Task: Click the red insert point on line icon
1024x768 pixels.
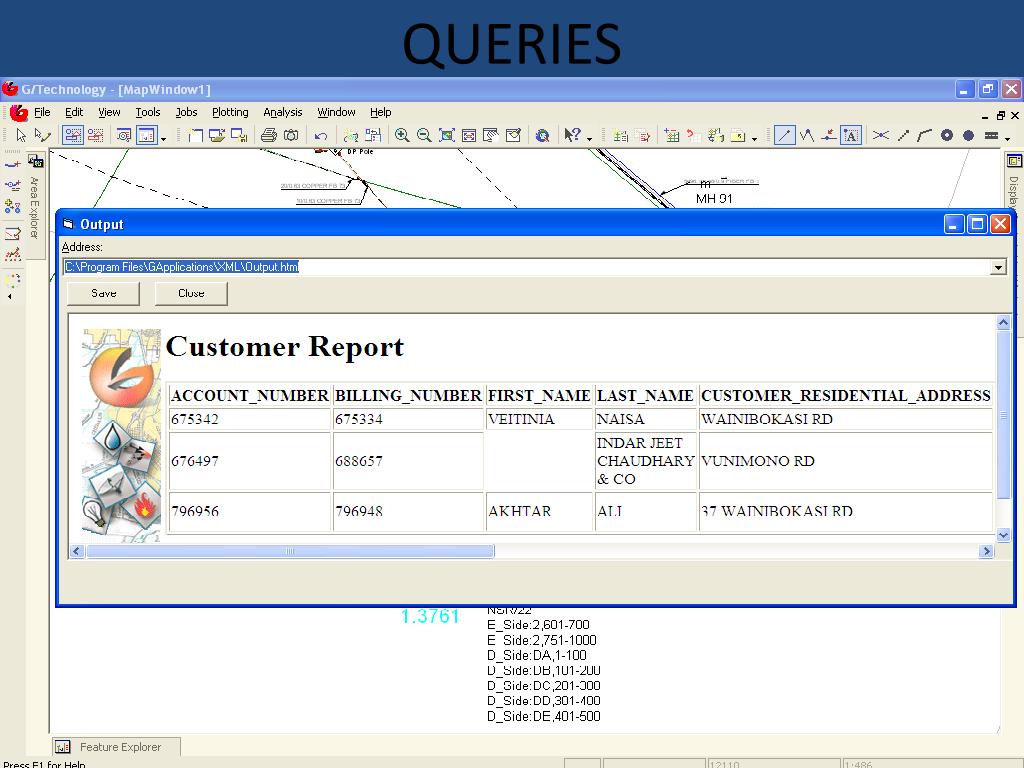Action: 828,135
